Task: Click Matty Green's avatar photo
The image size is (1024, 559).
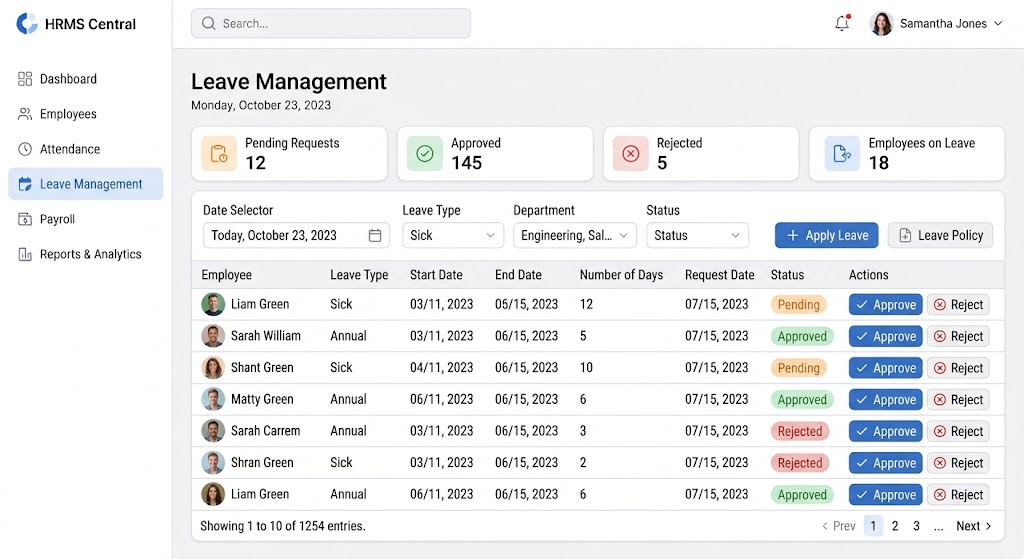Action: pos(213,400)
